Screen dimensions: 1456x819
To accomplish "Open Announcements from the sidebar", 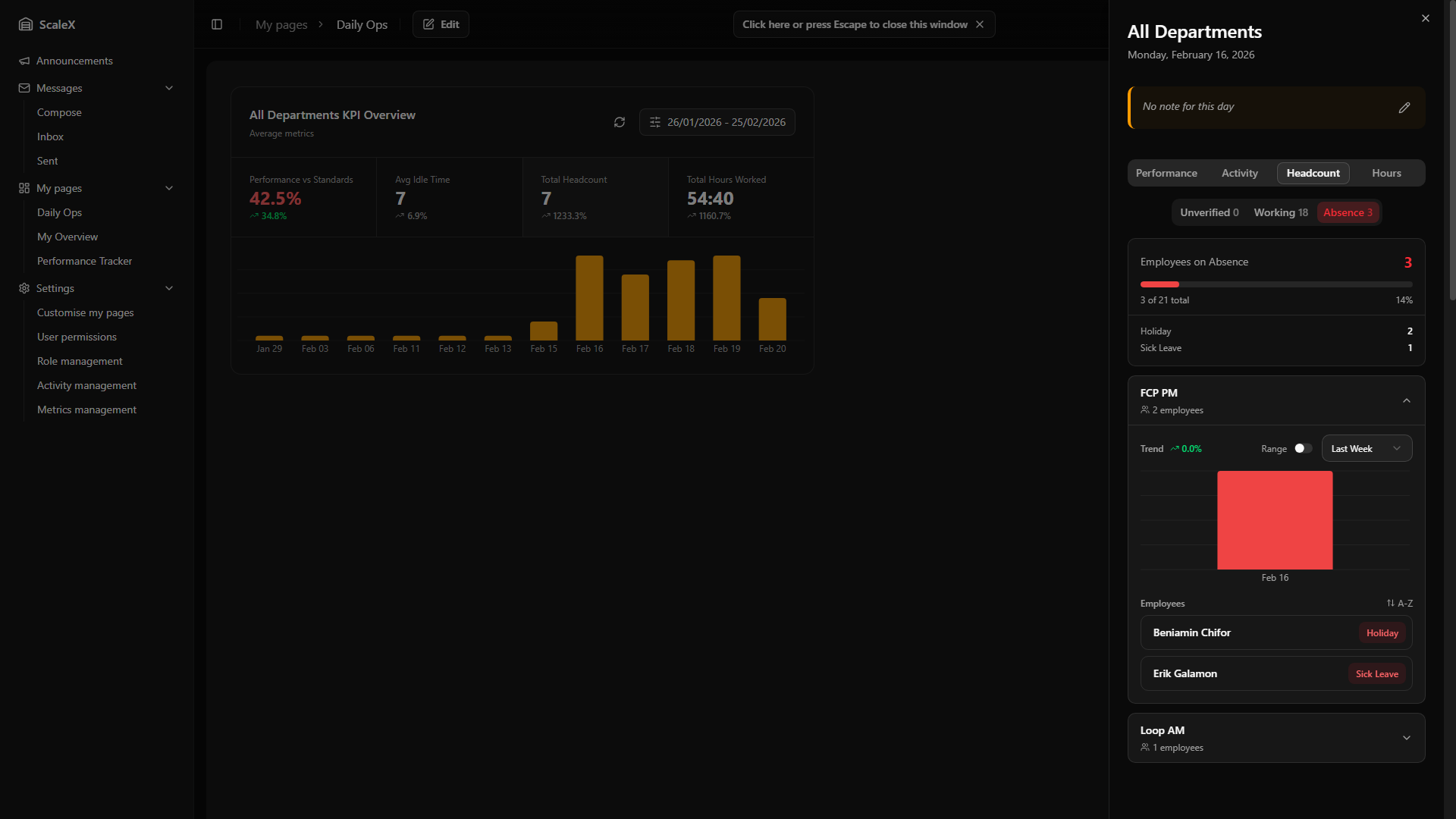I will (74, 61).
